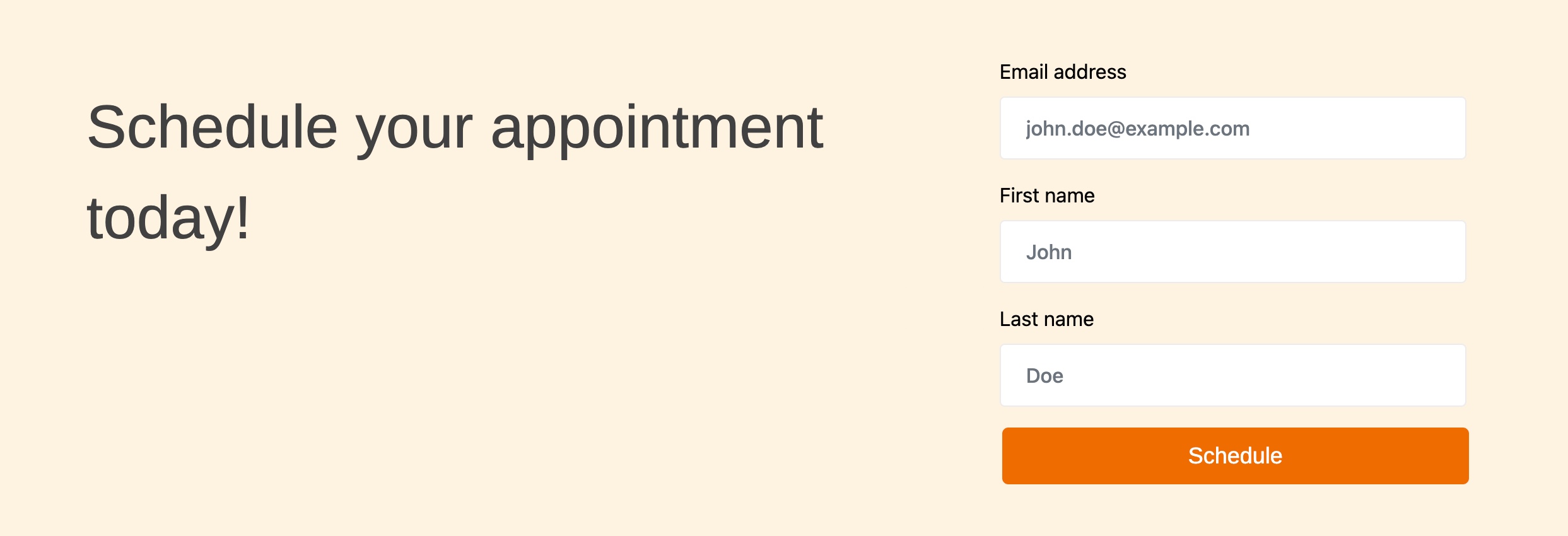Click the word "today!" in the heading
This screenshot has width=1568, height=536.
(168, 218)
